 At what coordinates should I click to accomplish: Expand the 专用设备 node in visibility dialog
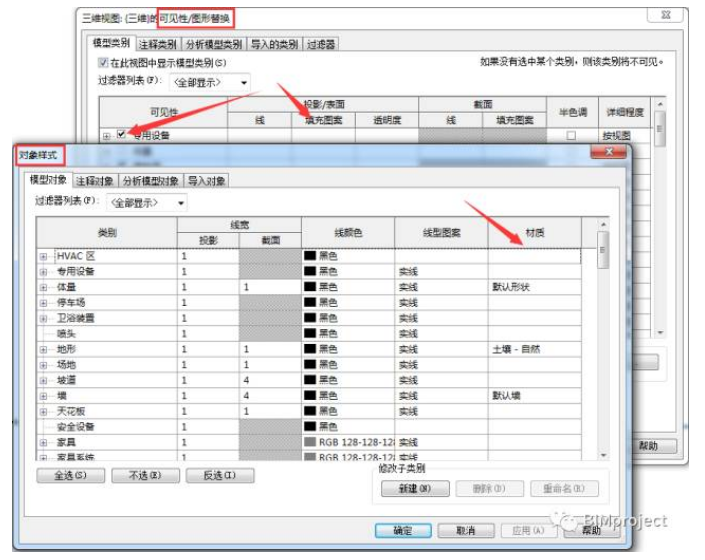click(x=106, y=135)
